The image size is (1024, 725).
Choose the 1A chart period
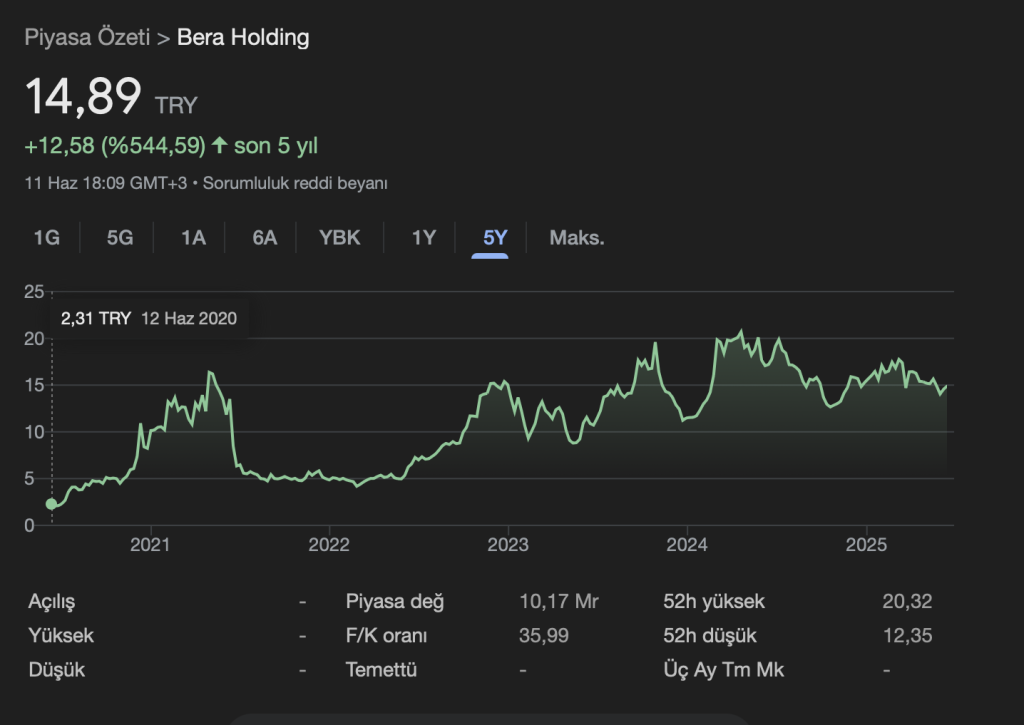pos(193,238)
